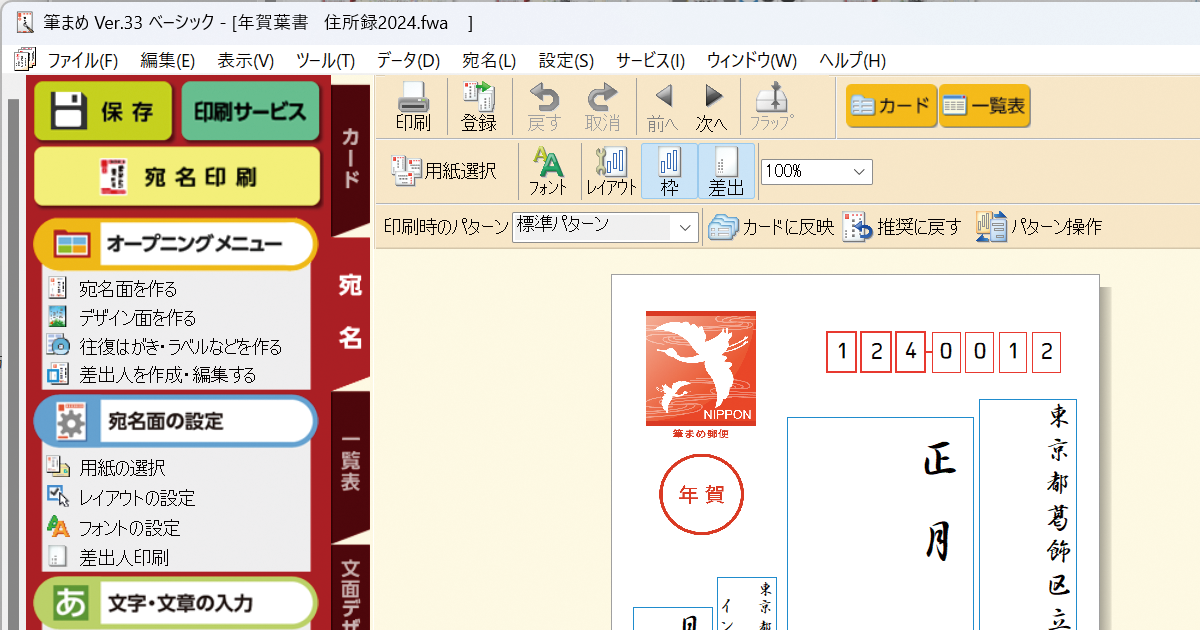Click the 東京都葛飾区 address field

(x=1028, y=514)
